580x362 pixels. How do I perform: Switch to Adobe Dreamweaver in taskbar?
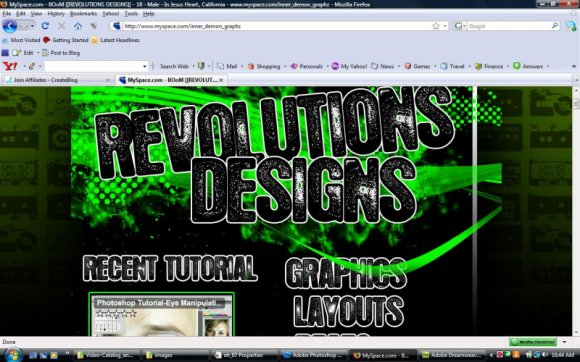452,355
